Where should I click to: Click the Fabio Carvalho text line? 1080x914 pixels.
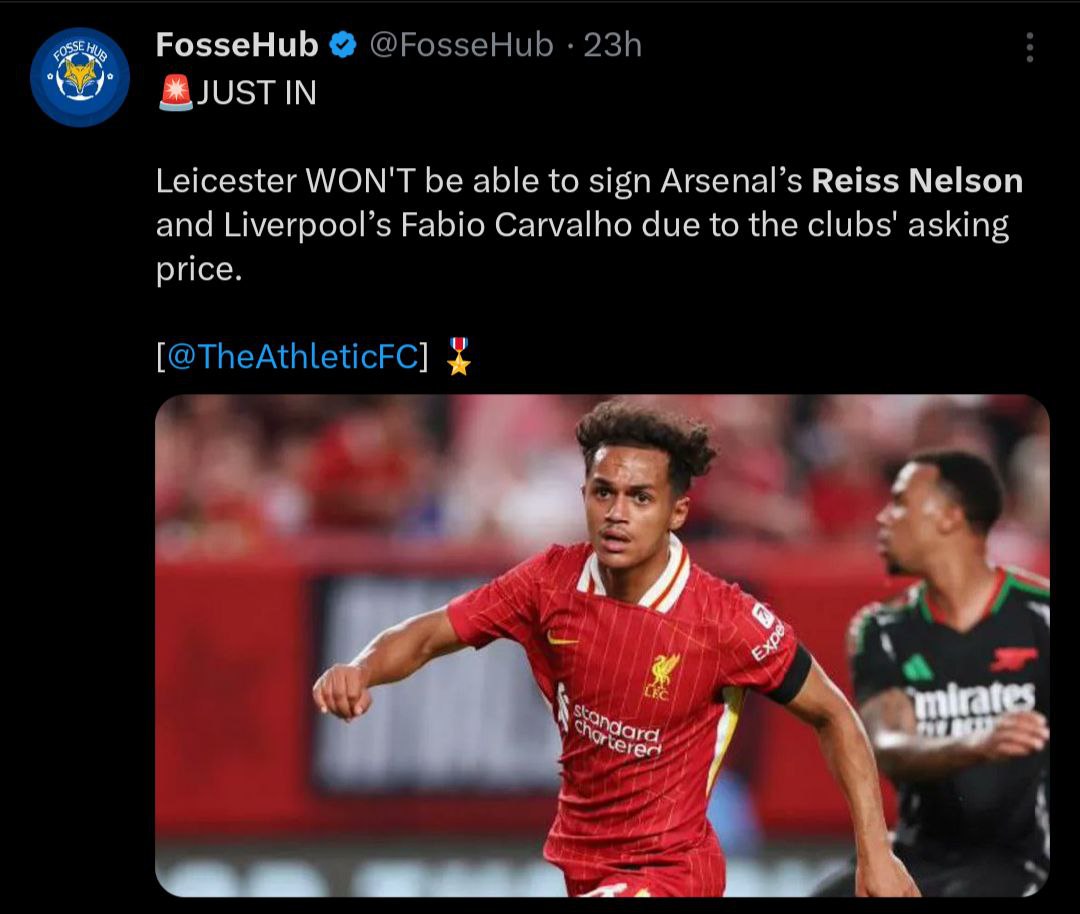coord(516,225)
